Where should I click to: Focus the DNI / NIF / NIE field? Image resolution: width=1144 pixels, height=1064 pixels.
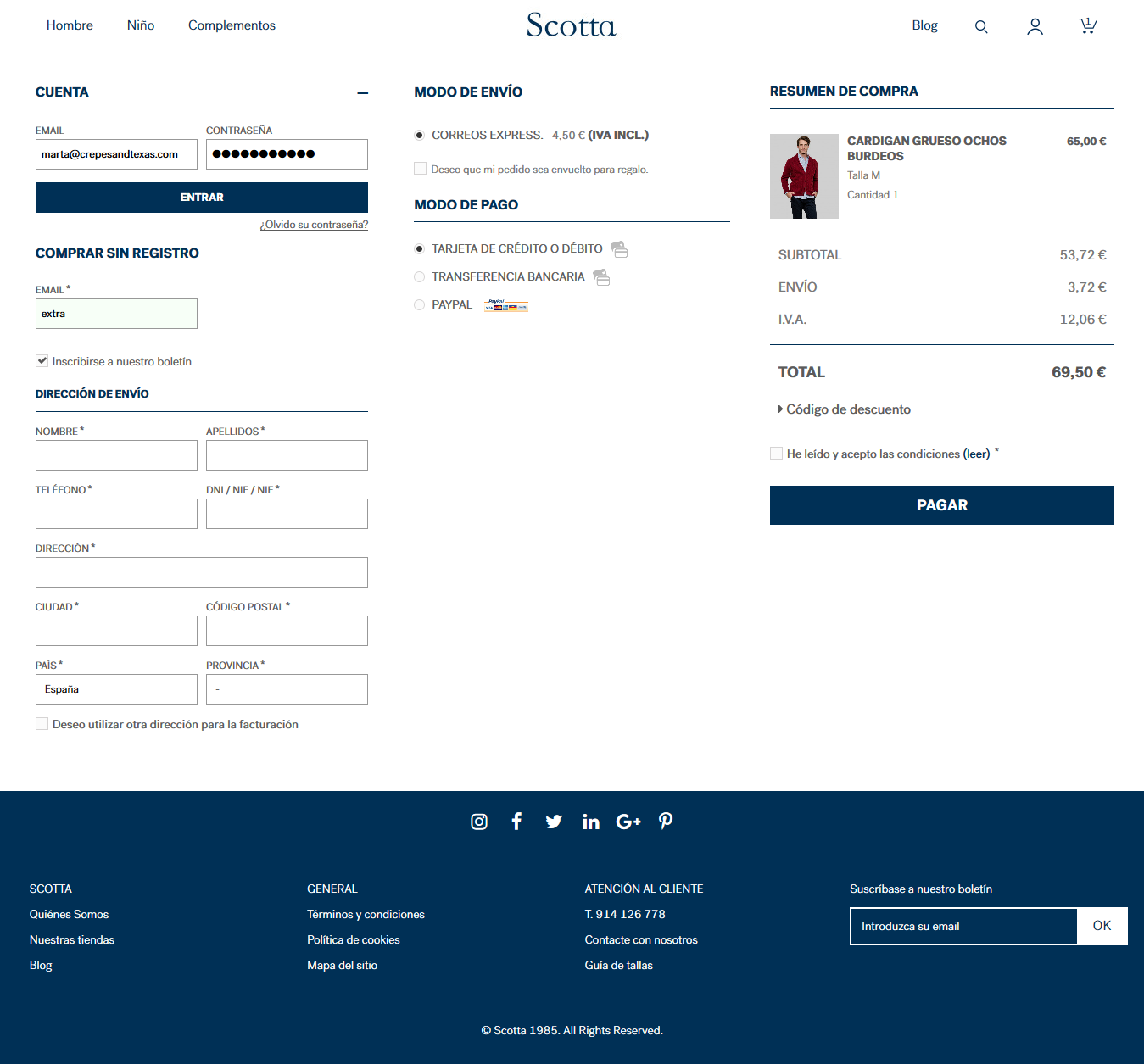pos(287,514)
